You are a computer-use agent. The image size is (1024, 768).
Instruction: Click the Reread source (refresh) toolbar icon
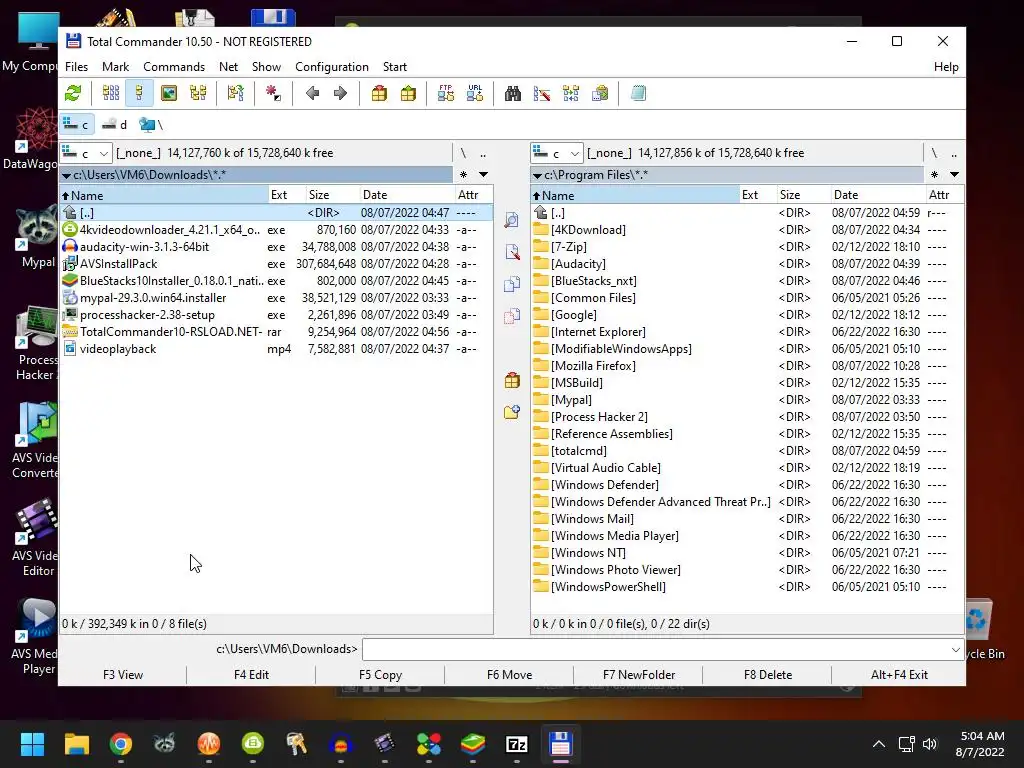(x=73, y=93)
